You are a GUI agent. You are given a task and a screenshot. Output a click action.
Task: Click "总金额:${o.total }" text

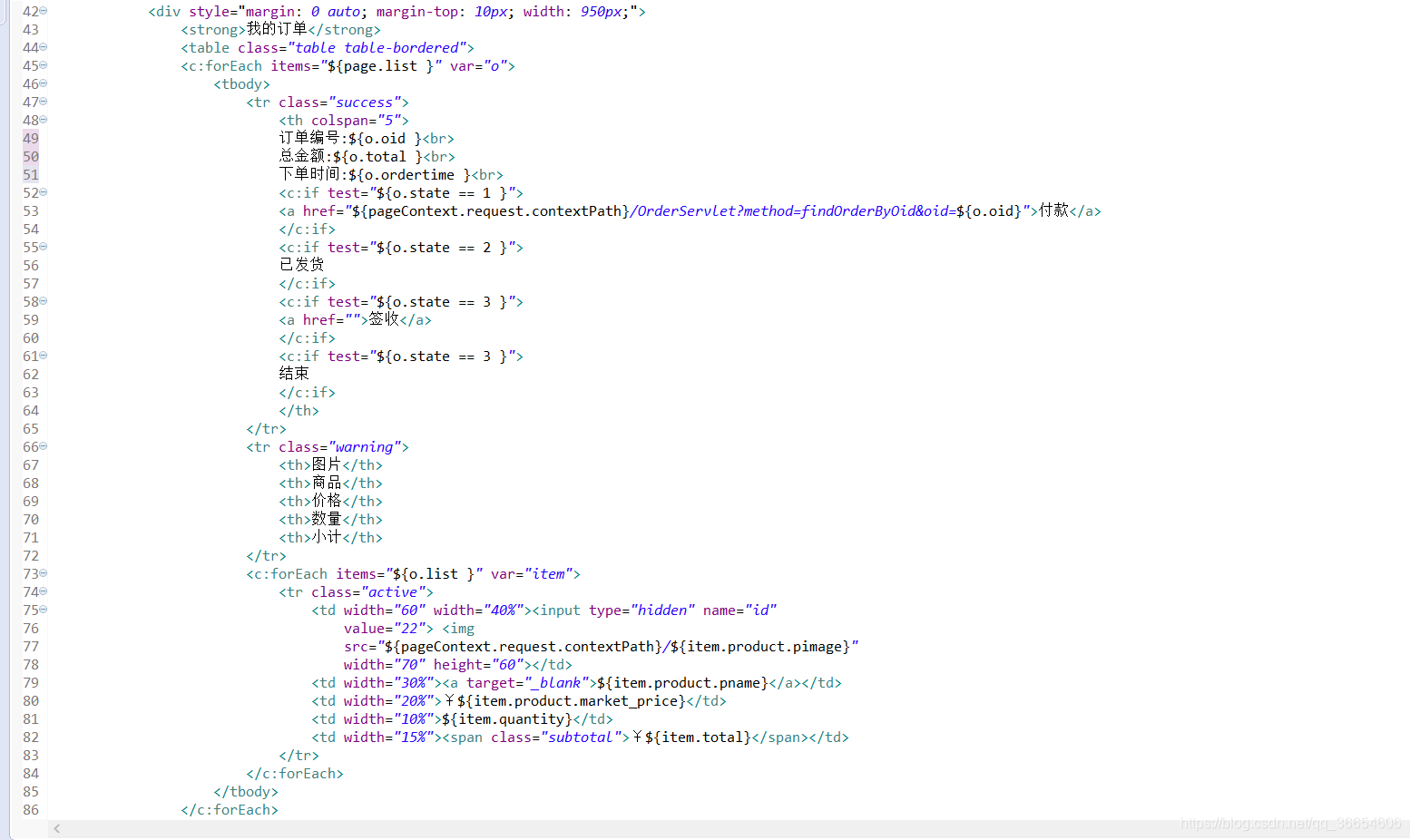tap(351, 156)
